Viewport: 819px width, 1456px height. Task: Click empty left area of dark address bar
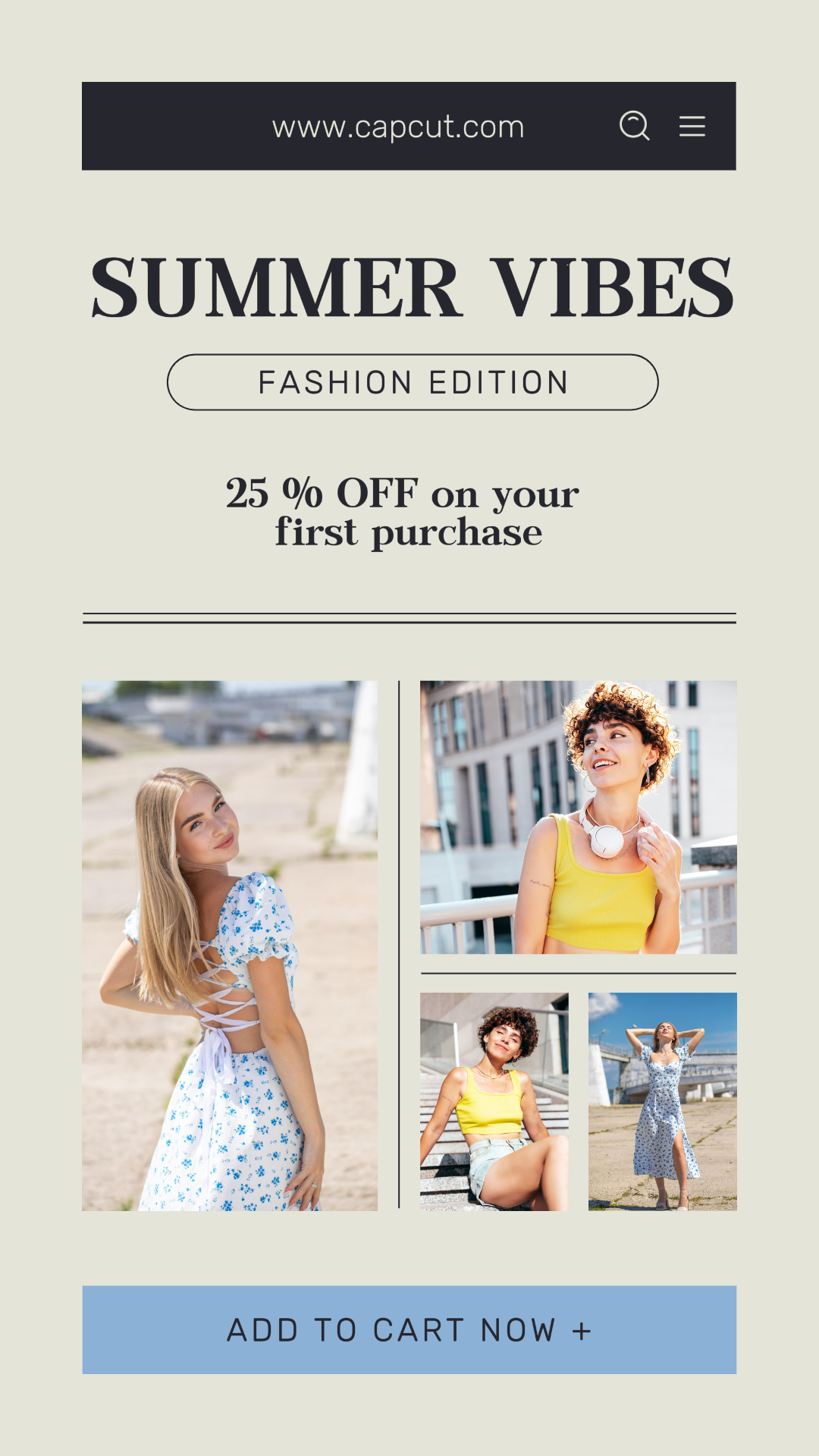pyautogui.click(x=174, y=126)
